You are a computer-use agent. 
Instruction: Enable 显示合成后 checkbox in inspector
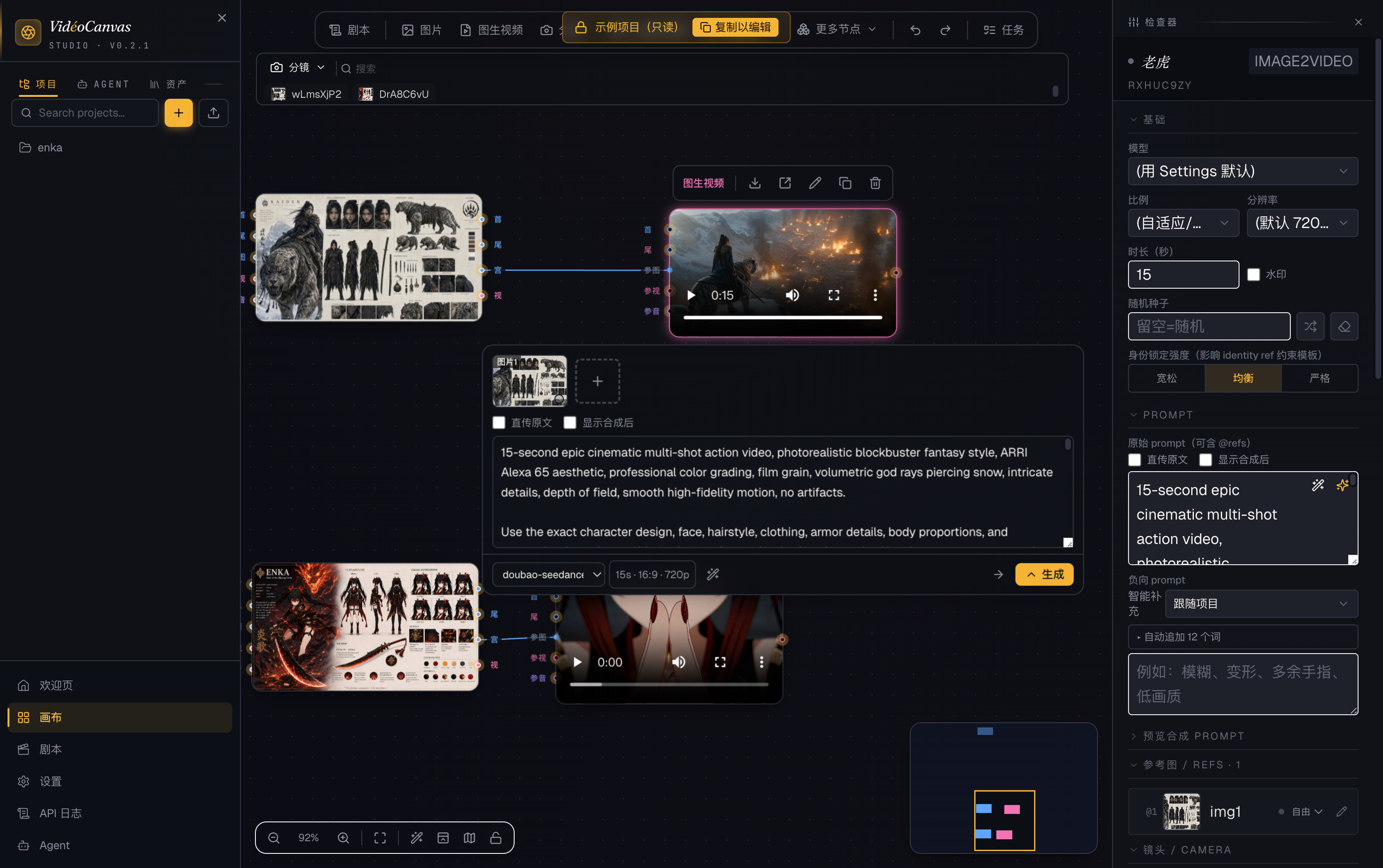point(1206,460)
